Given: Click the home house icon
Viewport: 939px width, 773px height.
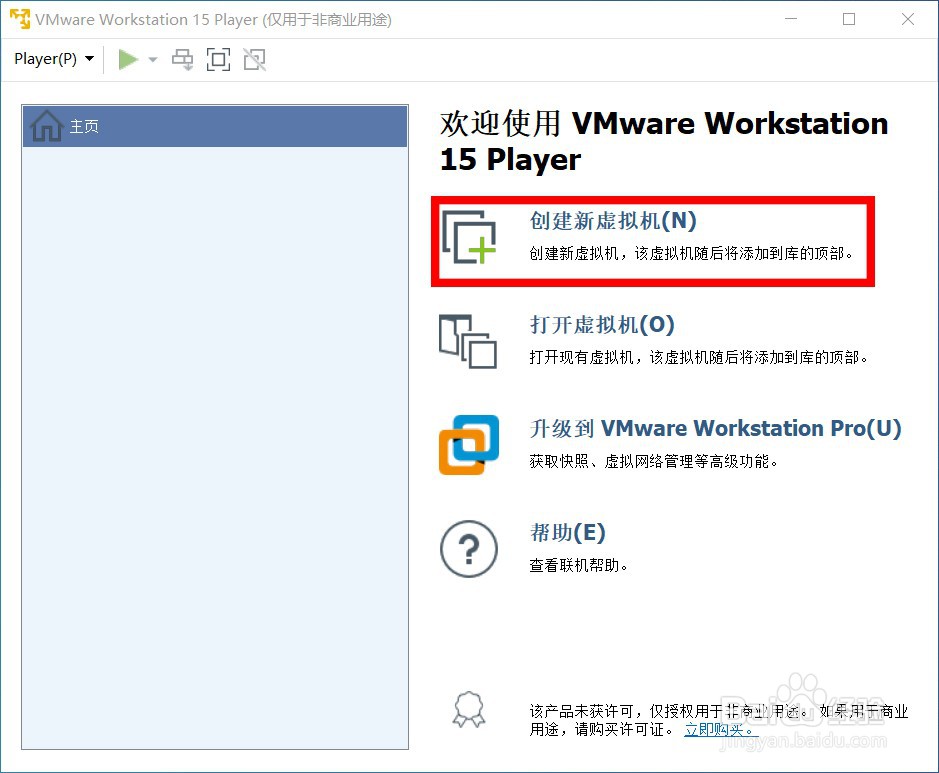Looking at the screenshot, I should tap(47, 126).
